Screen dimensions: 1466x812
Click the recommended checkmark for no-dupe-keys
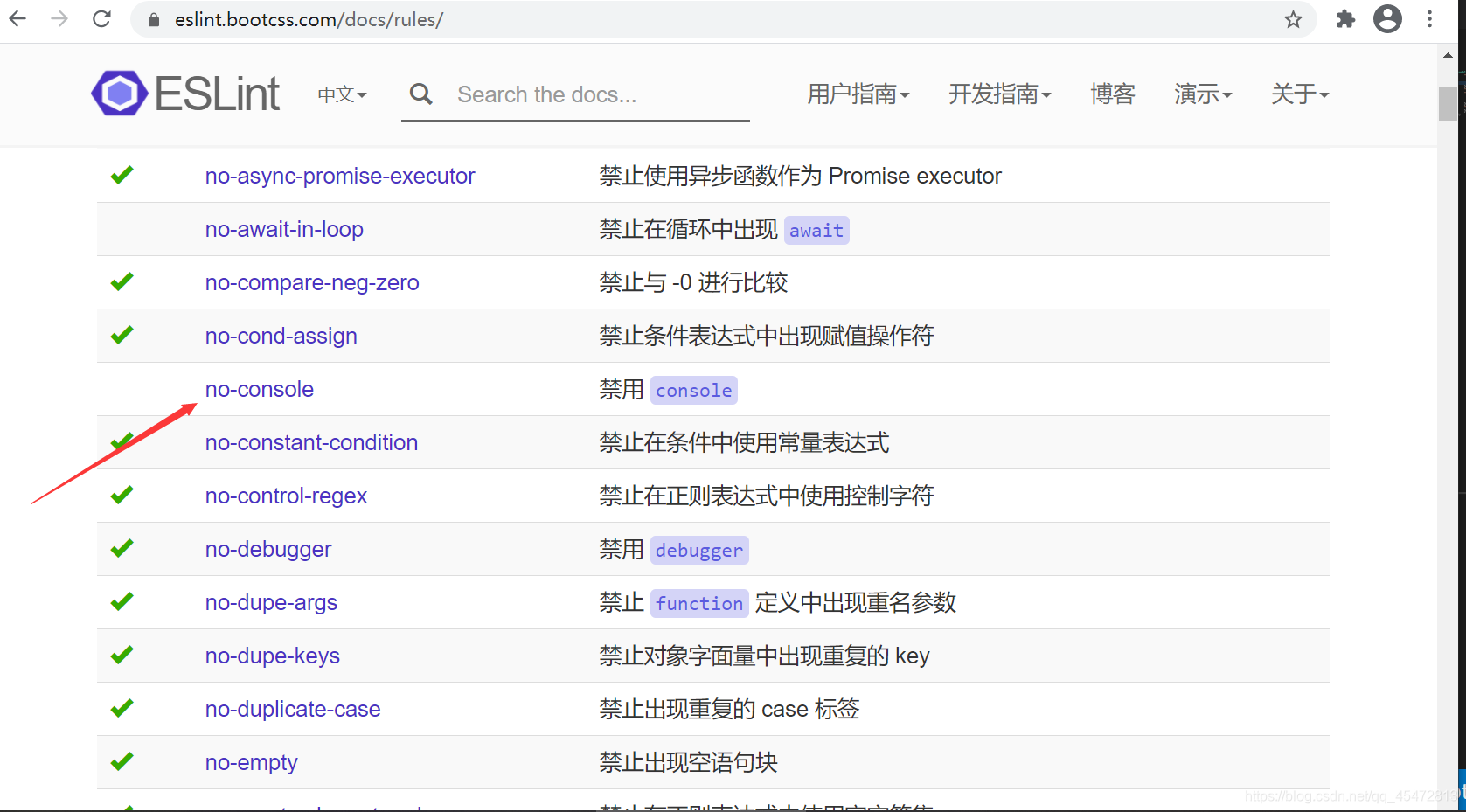pos(122,655)
